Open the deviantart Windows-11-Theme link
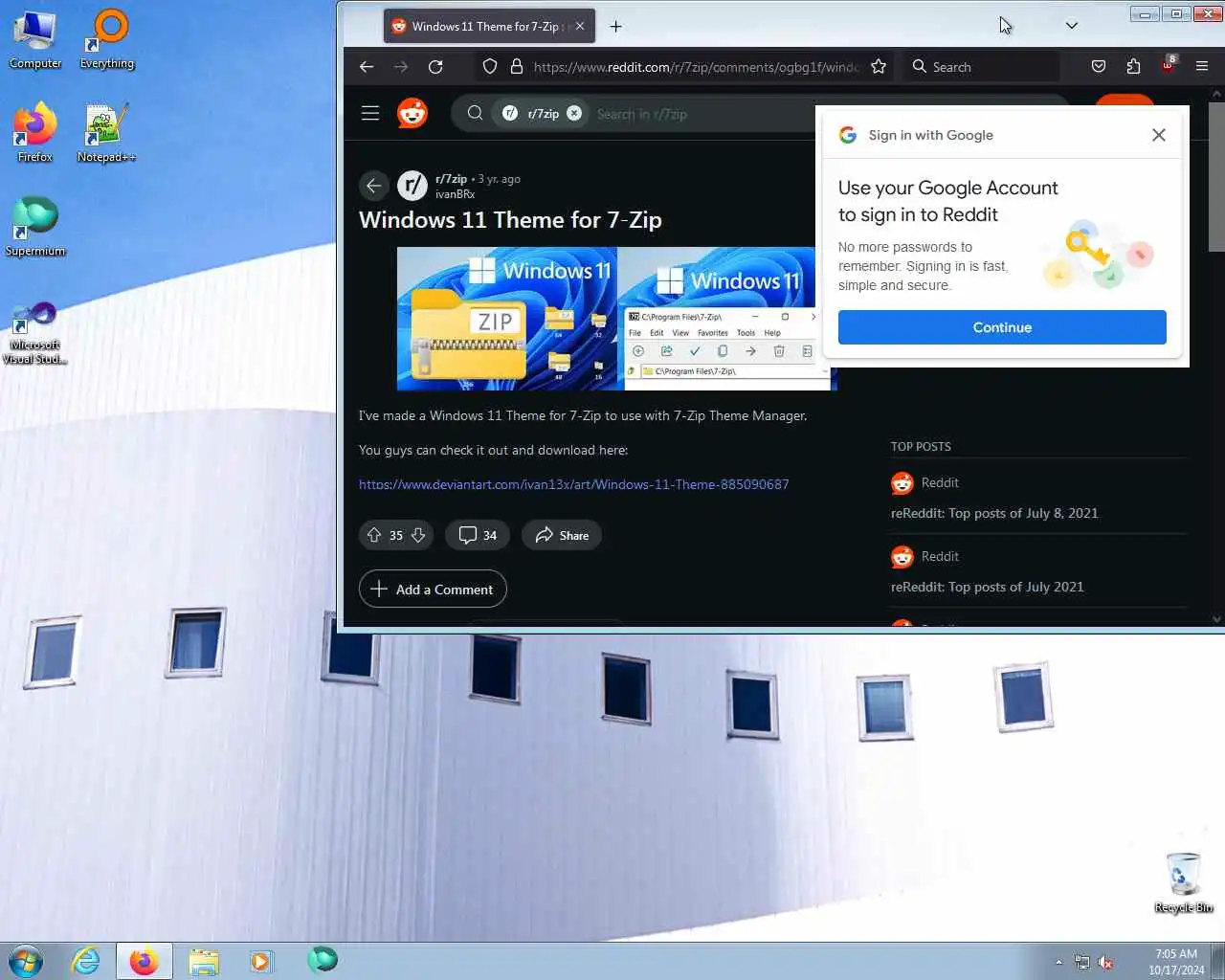The image size is (1225, 980). coord(573,484)
